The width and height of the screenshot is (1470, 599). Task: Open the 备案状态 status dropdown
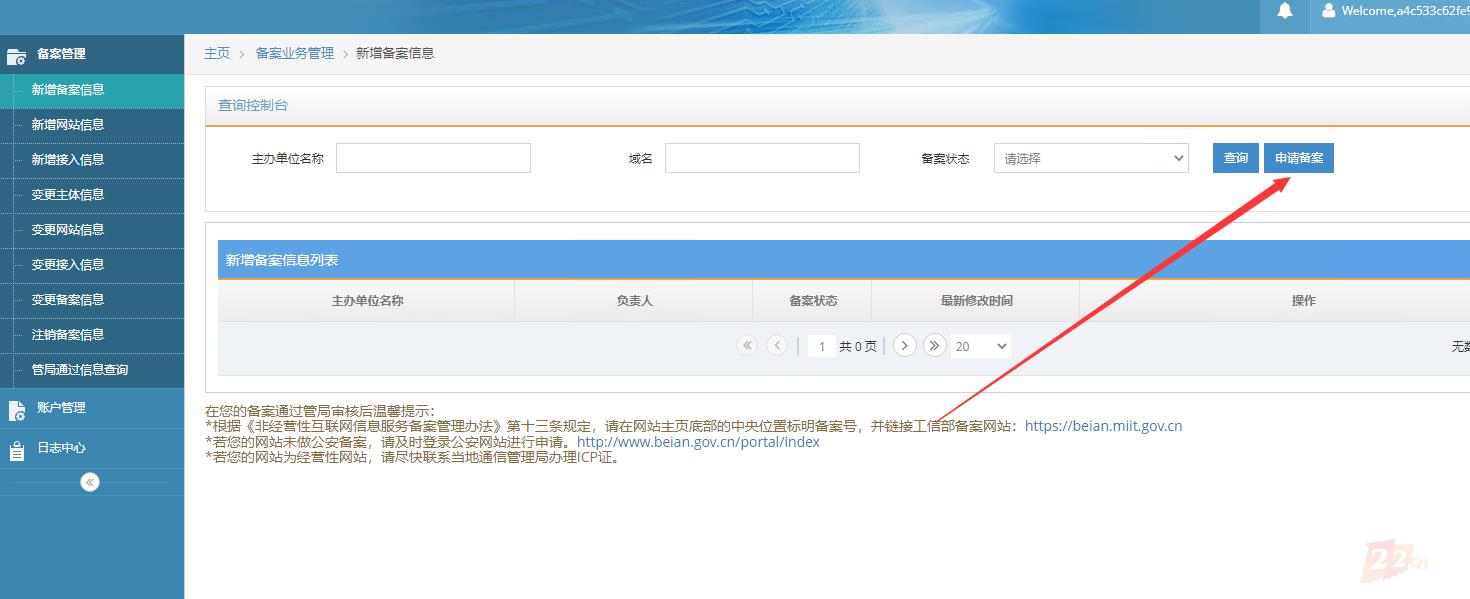[1090, 157]
